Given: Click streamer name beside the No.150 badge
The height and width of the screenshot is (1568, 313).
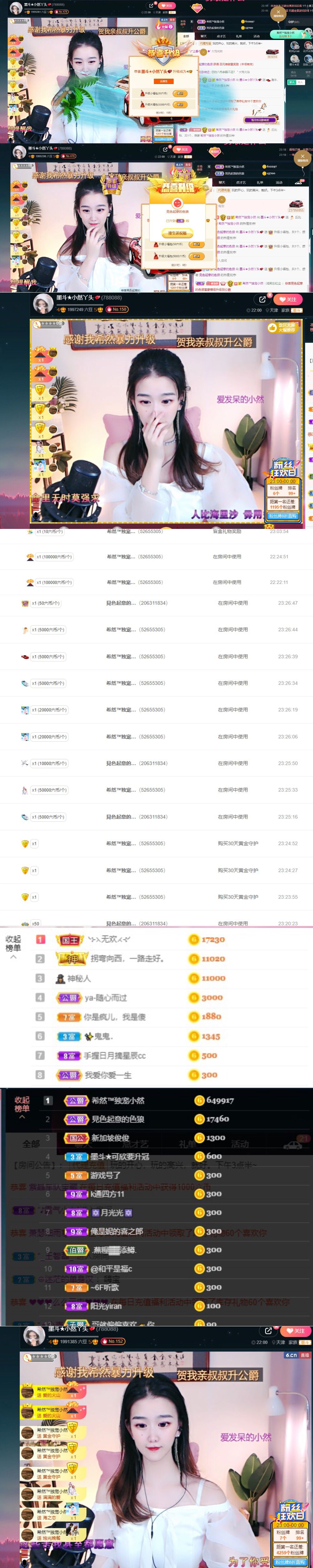Looking at the screenshot, I should [76, 298].
